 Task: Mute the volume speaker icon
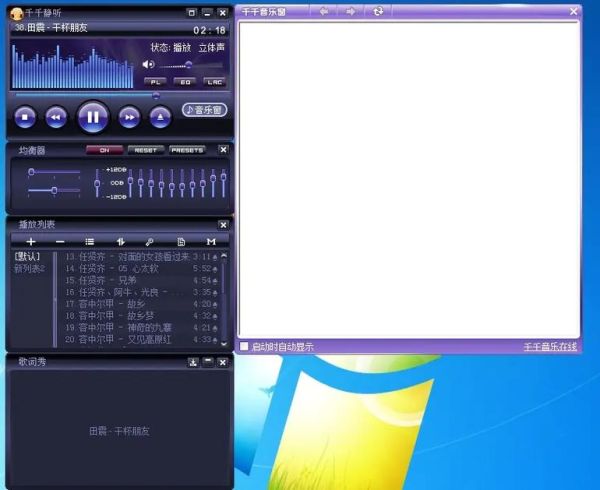(x=149, y=64)
